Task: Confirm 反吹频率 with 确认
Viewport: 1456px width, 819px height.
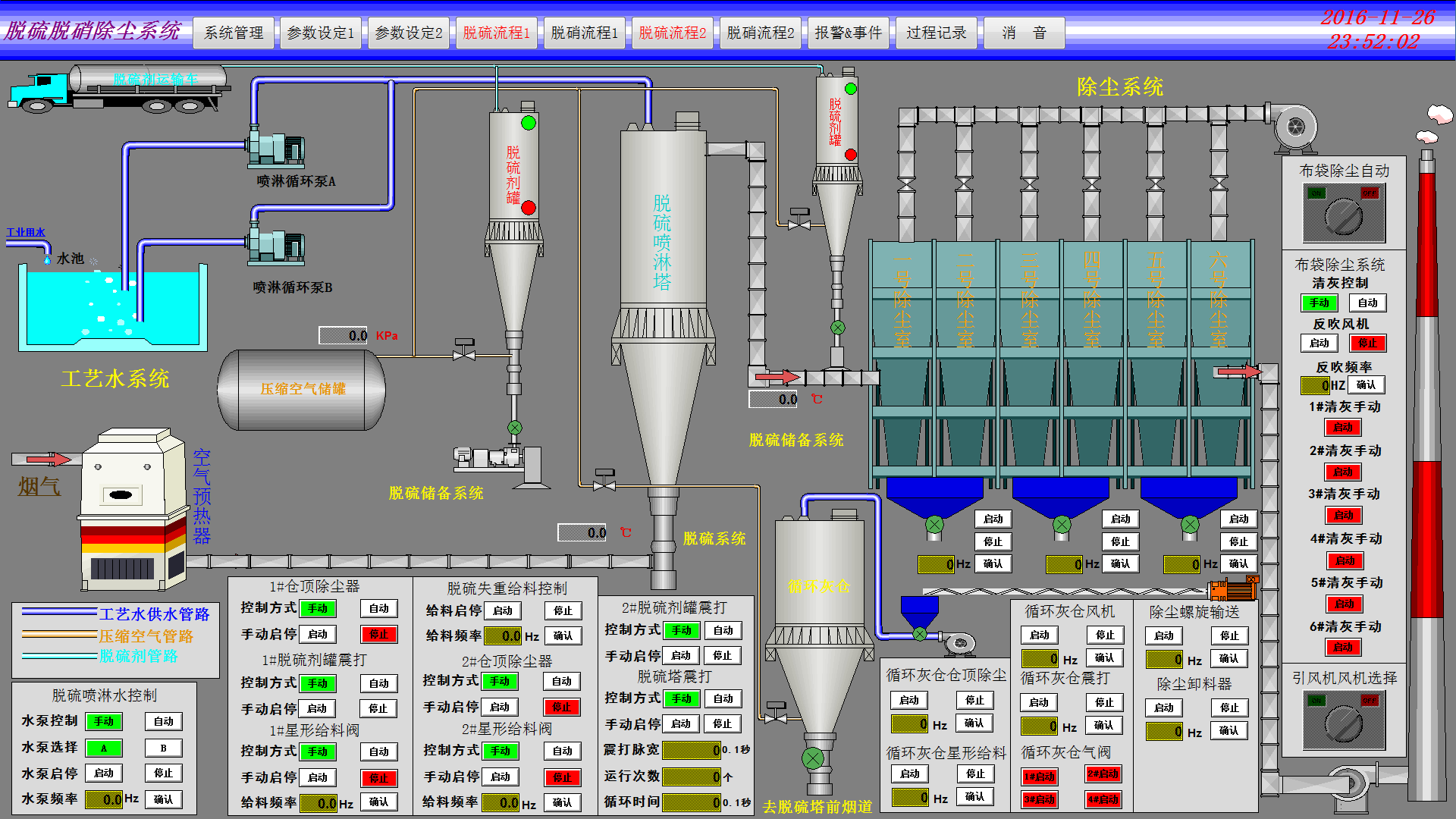Action: tap(1366, 384)
